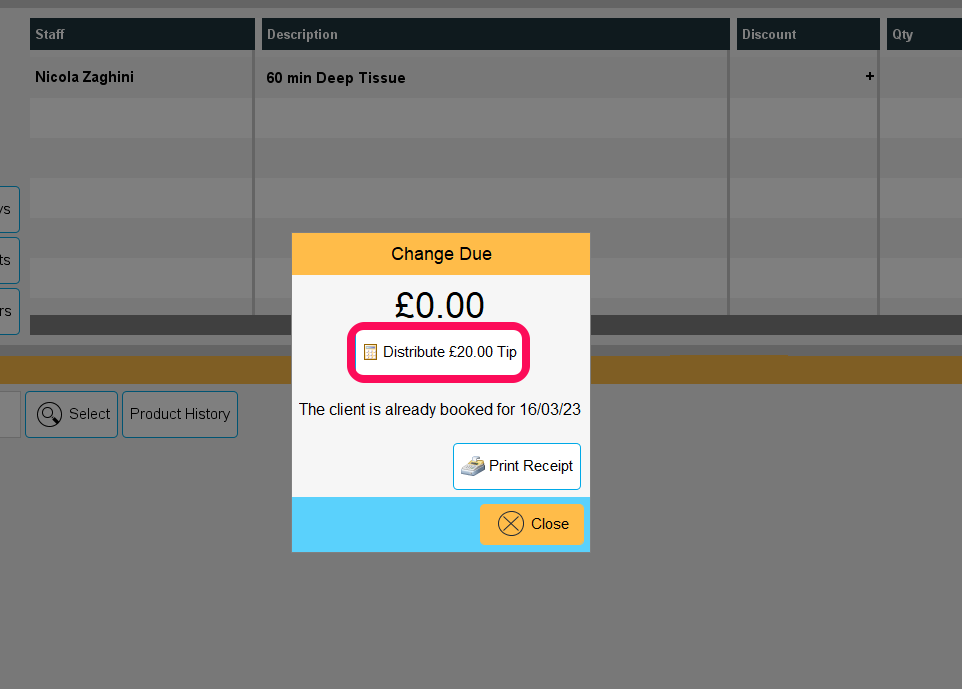This screenshot has height=689, width=962.
Task: Click the cash register icon on Print Receipt
Action: (473, 466)
